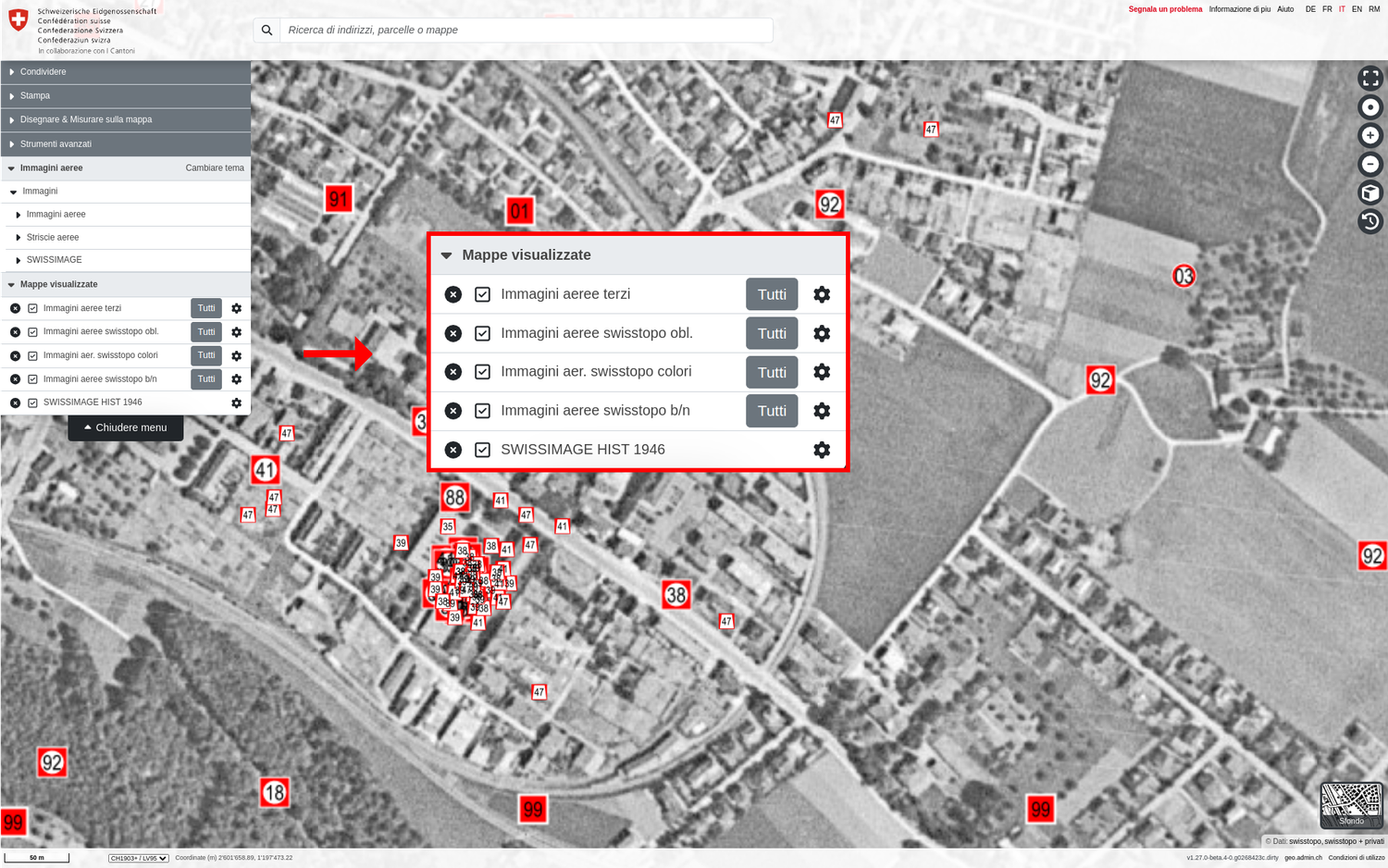The width and height of the screenshot is (1388, 868).
Task: Switch interface language to EN
Action: pyautogui.click(x=1356, y=9)
